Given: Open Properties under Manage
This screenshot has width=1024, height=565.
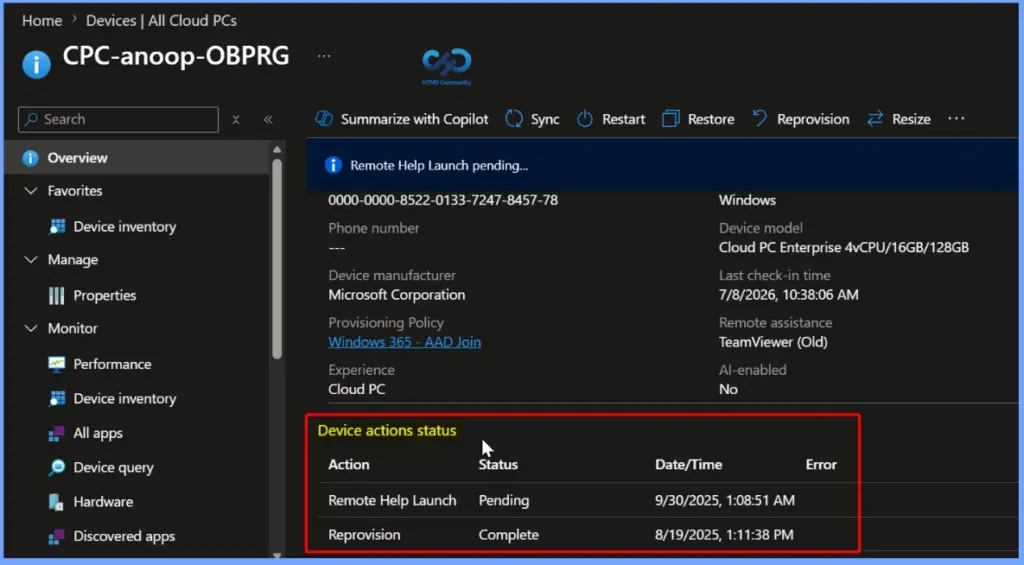Looking at the screenshot, I should 104,295.
